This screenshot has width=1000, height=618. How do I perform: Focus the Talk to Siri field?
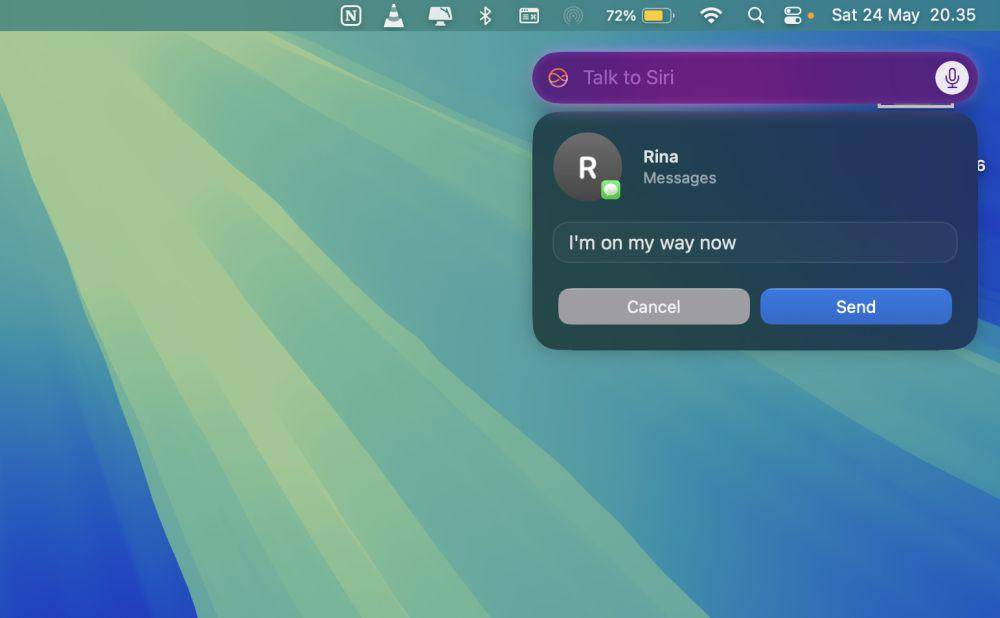(x=754, y=78)
